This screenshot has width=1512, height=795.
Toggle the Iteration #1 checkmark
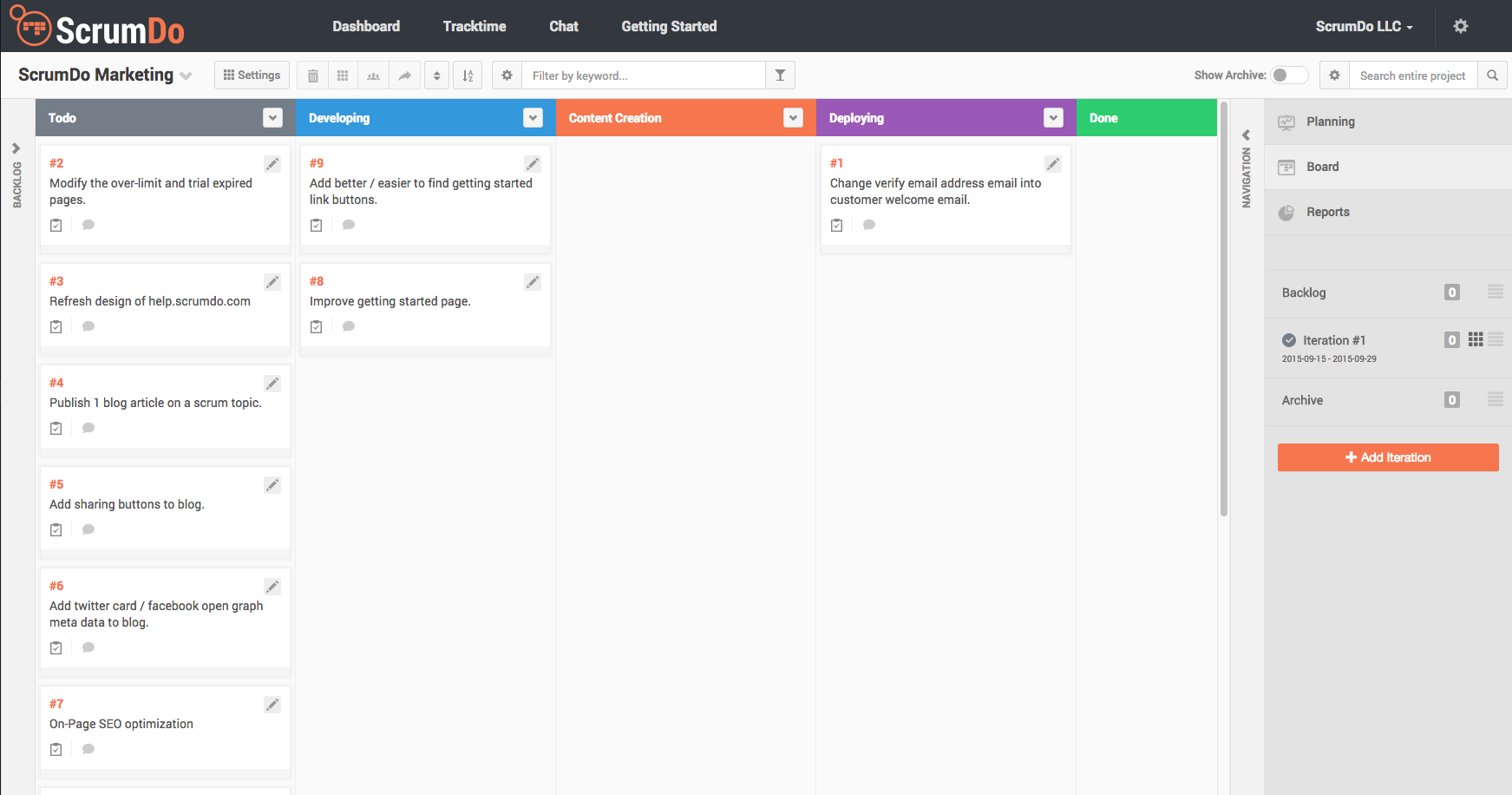click(1289, 340)
